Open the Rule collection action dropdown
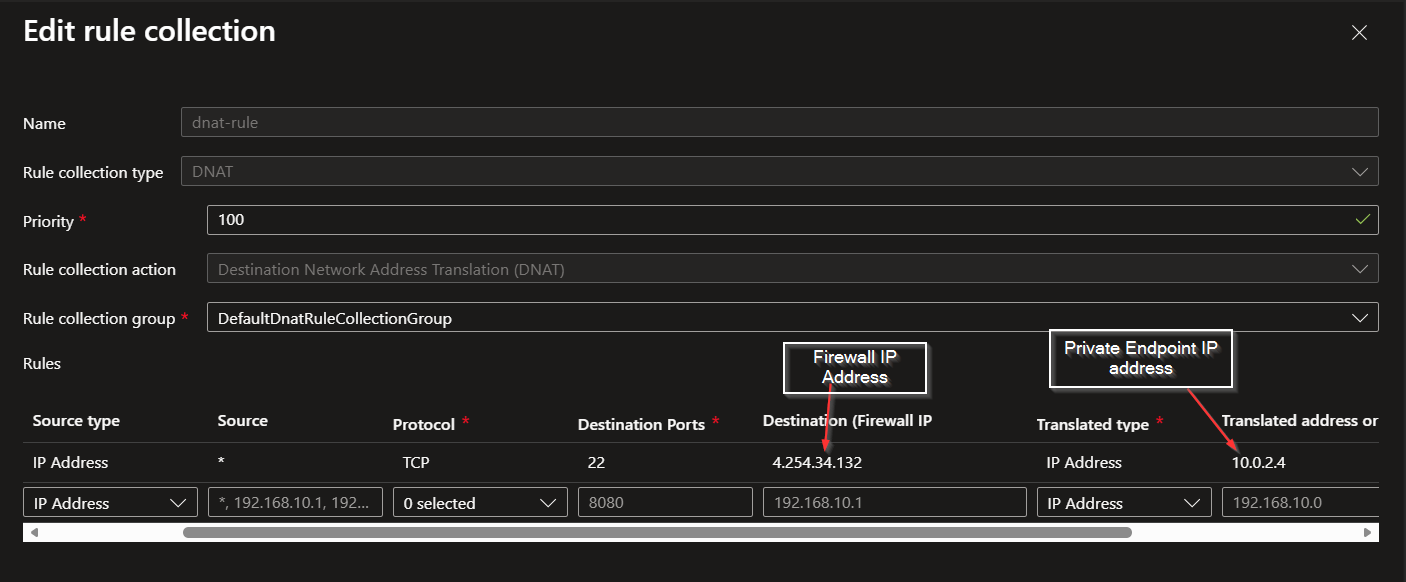Screen dimensions: 1406x582 click(792, 269)
